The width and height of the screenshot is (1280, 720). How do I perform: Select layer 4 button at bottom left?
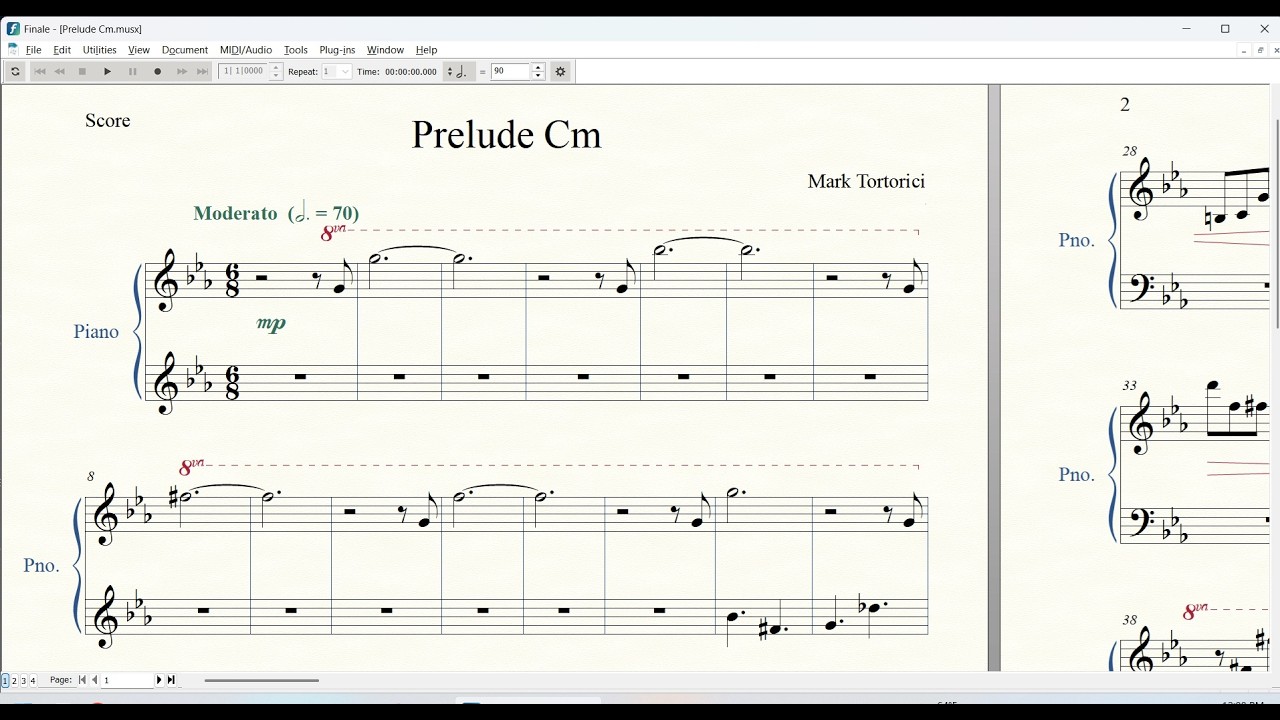click(x=33, y=681)
